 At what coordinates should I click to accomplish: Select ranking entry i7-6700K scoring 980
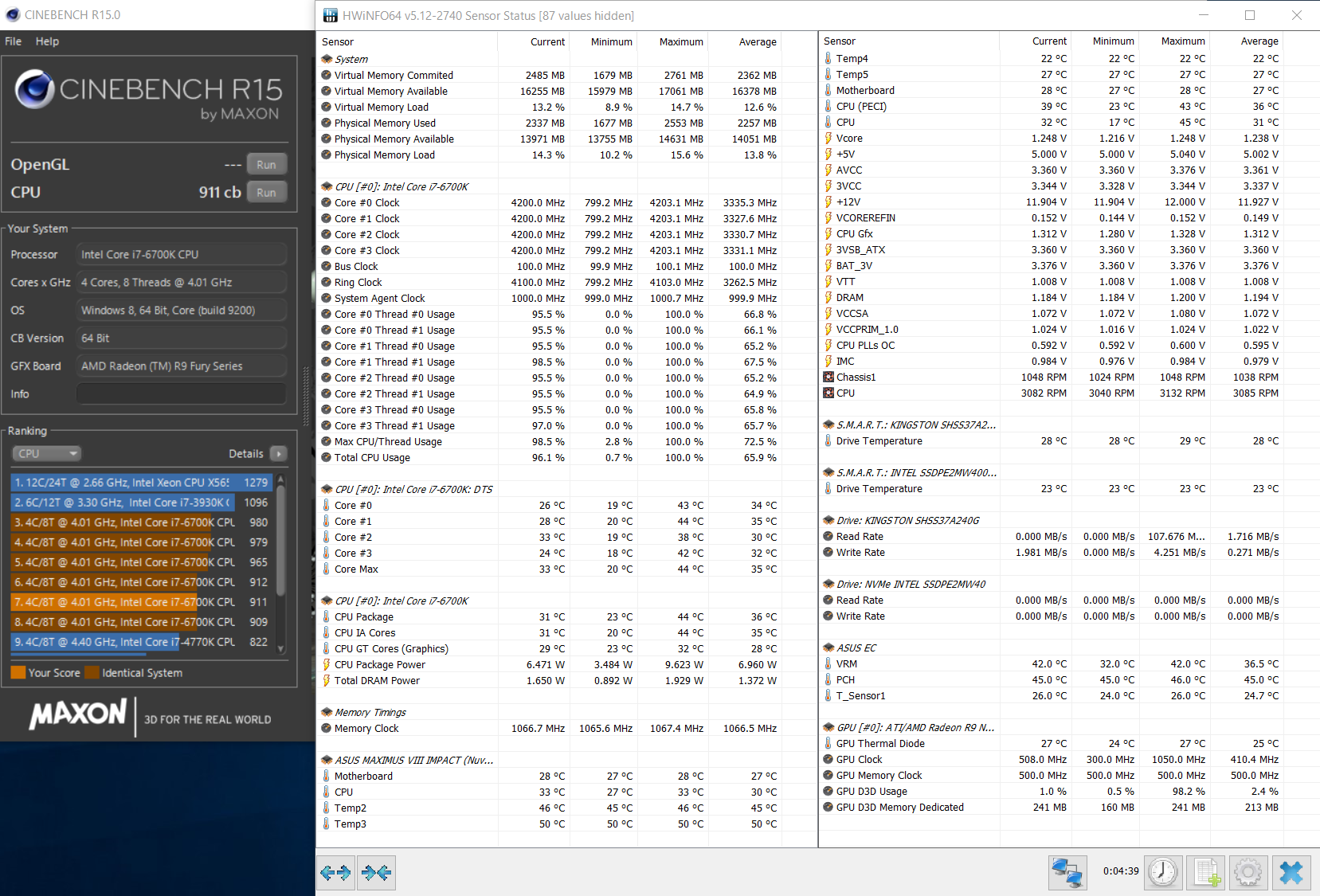pos(142,522)
